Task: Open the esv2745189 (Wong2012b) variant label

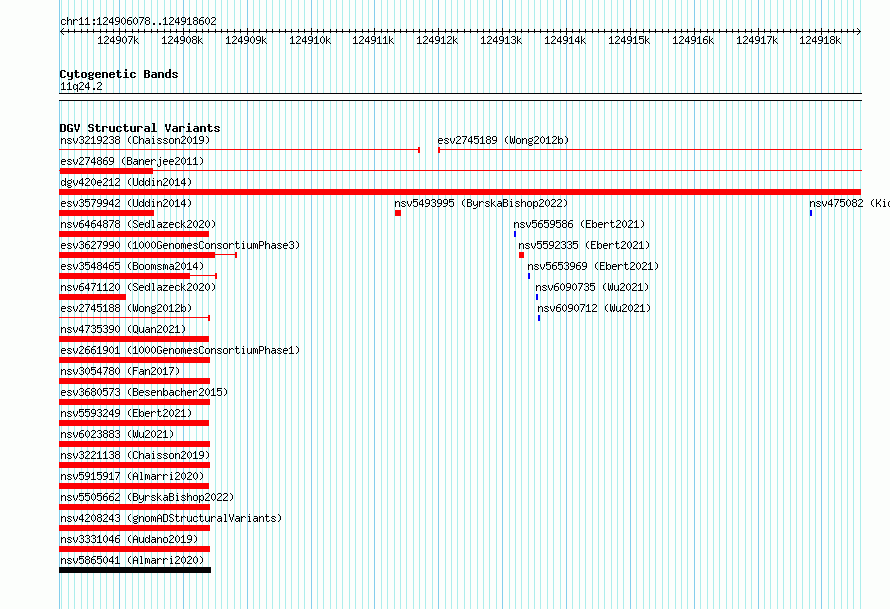Action: 503,140
